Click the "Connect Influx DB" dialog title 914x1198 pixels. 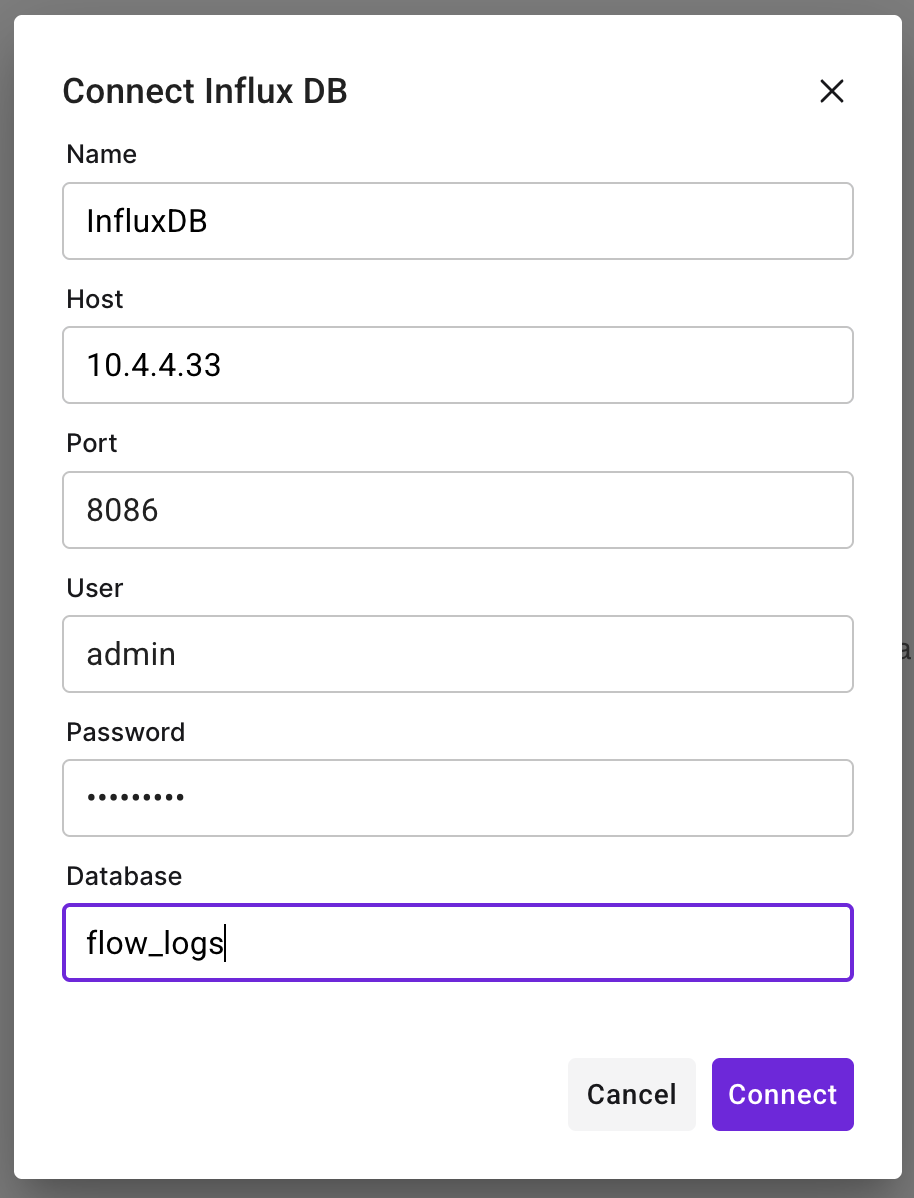click(x=205, y=92)
